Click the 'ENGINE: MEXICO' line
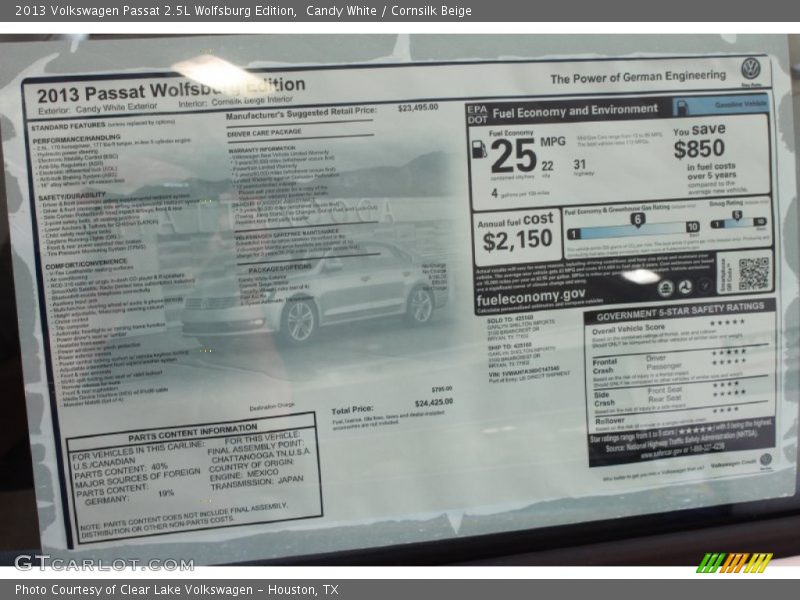The height and width of the screenshot is (600, 800). pyautogui.click(x=244, y=475)
